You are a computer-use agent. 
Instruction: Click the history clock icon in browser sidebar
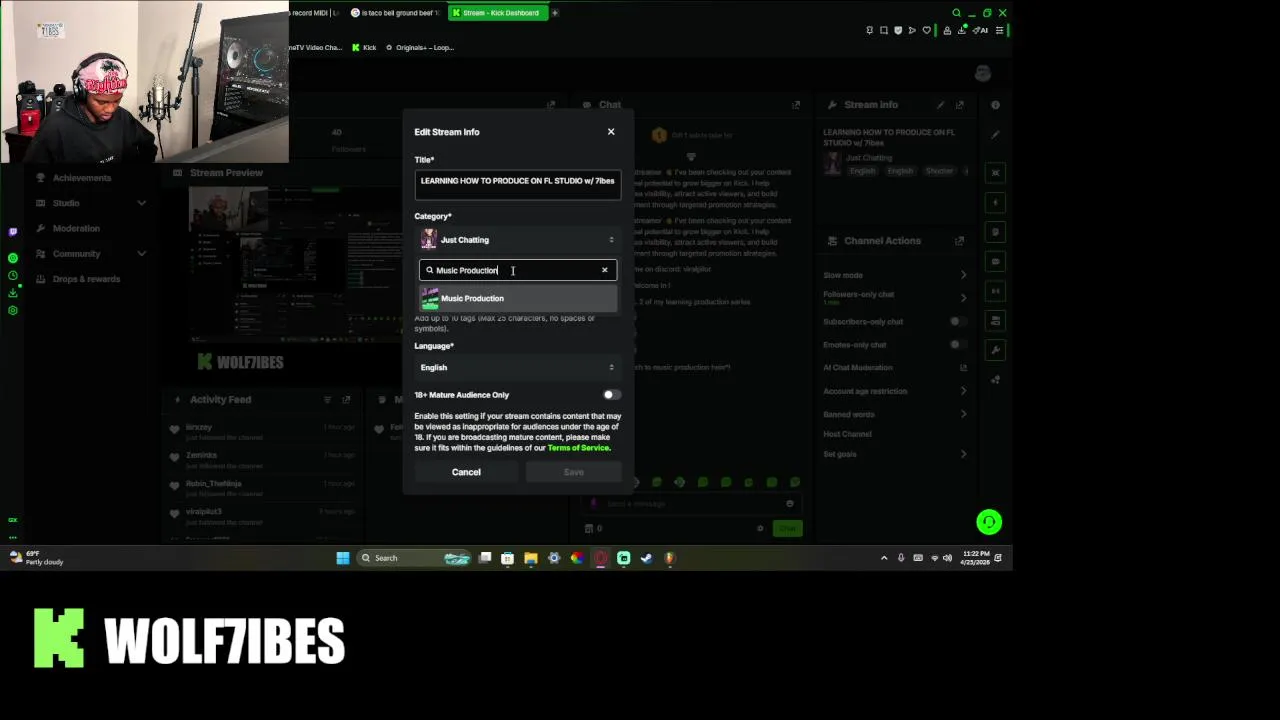pyautogui.click(x=12, y=275)
